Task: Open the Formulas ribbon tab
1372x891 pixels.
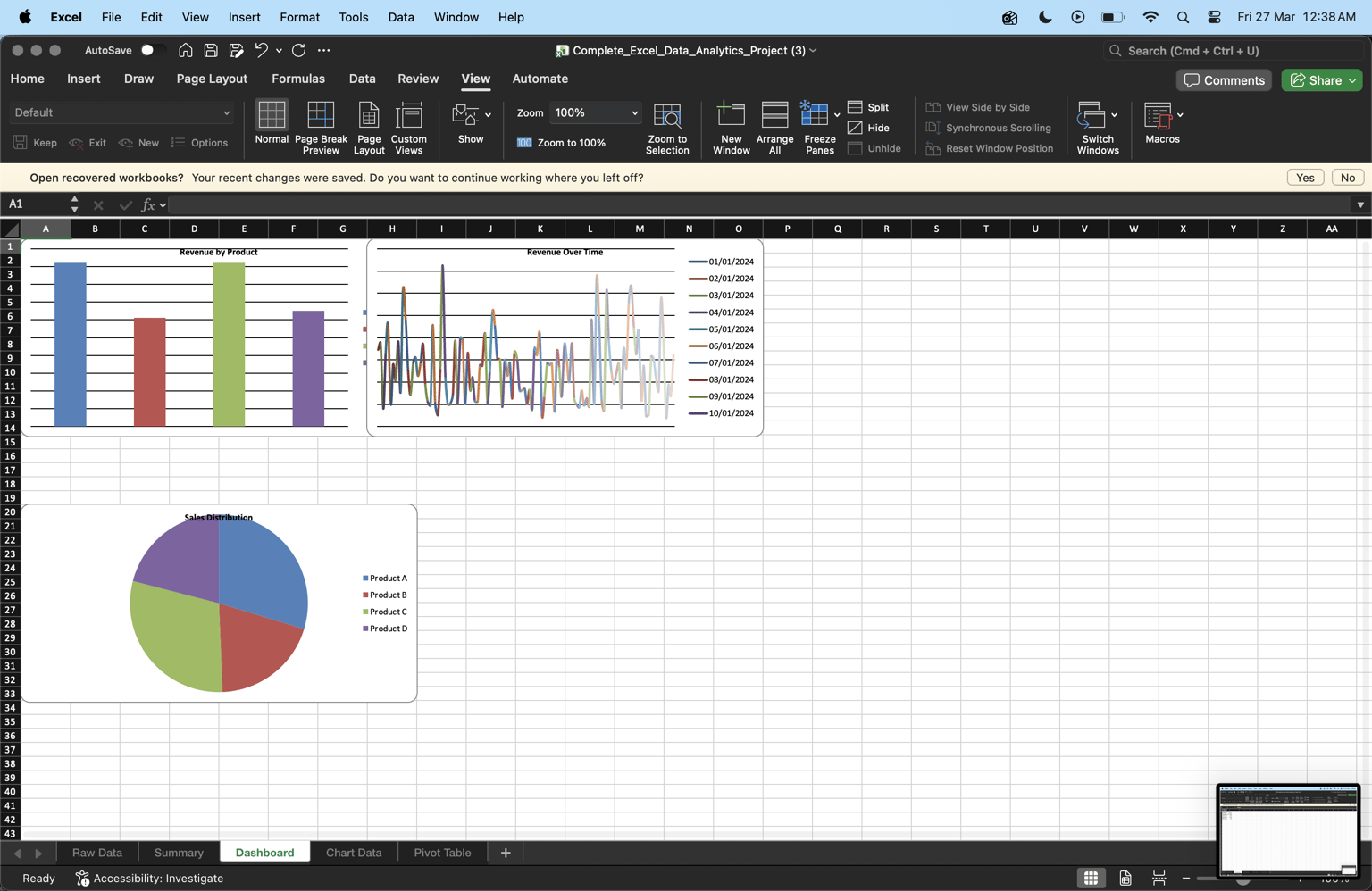Action: coord(298,79)
